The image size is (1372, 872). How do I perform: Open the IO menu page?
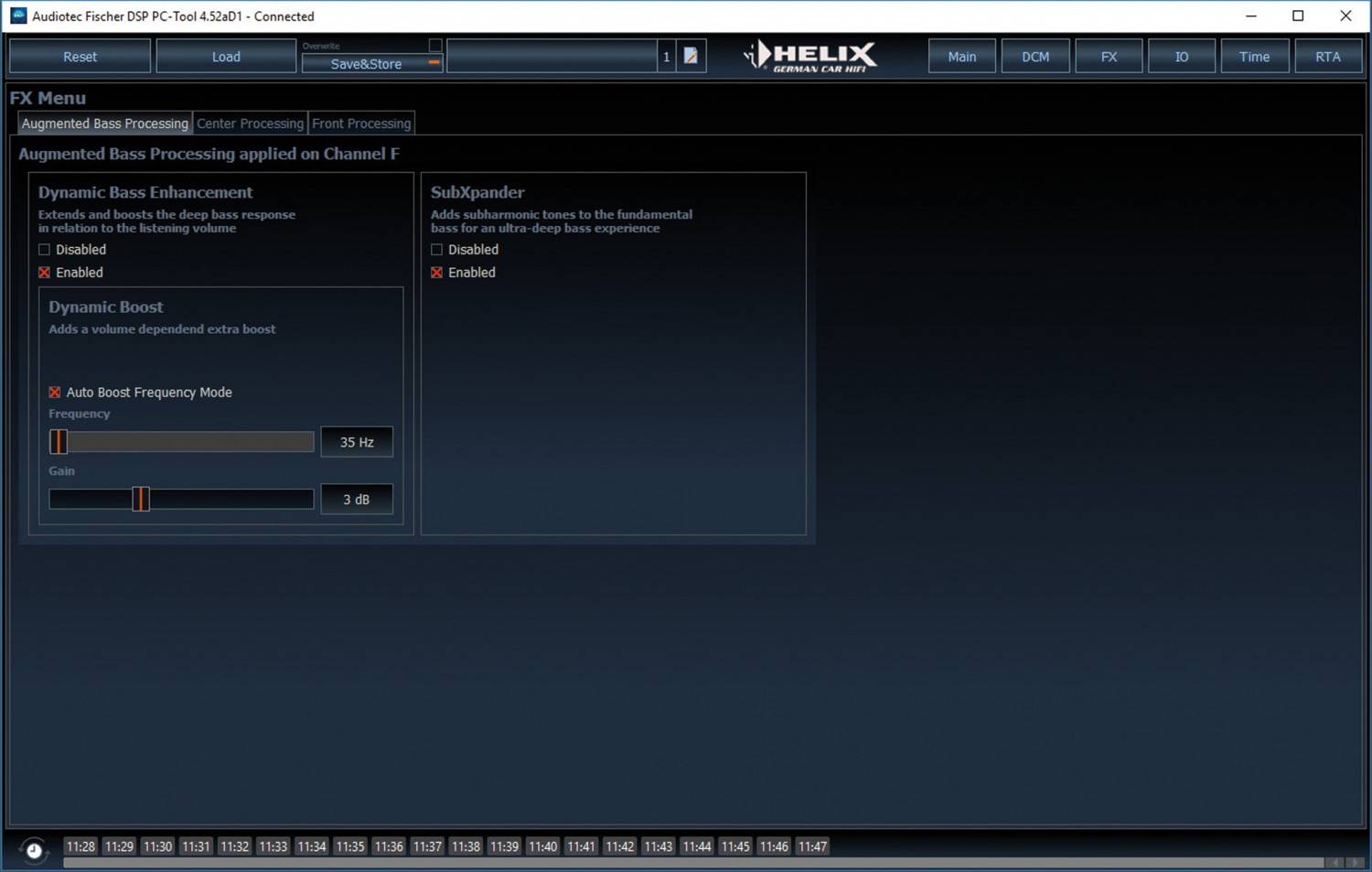click(1182, 57)
